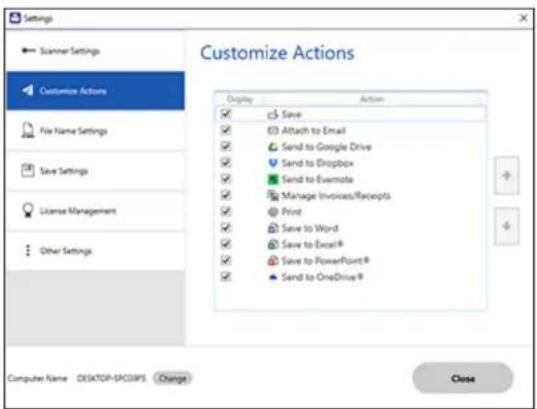This screenshot has width=537, height=409.
Task: Click the Settings app icon in title bar
Action: tap(15, 17)
